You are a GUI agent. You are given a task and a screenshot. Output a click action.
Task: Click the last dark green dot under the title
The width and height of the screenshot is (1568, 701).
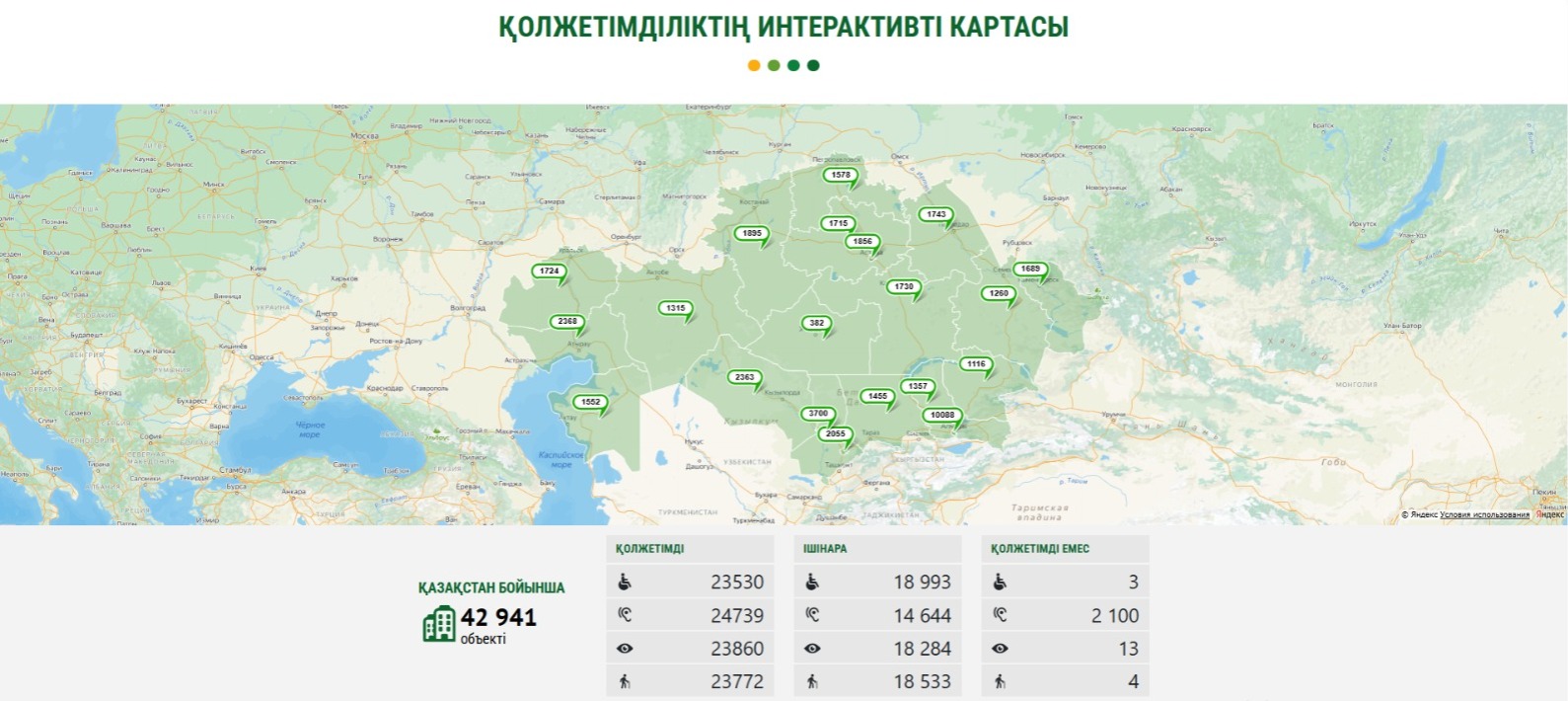[x=813, y=65]
